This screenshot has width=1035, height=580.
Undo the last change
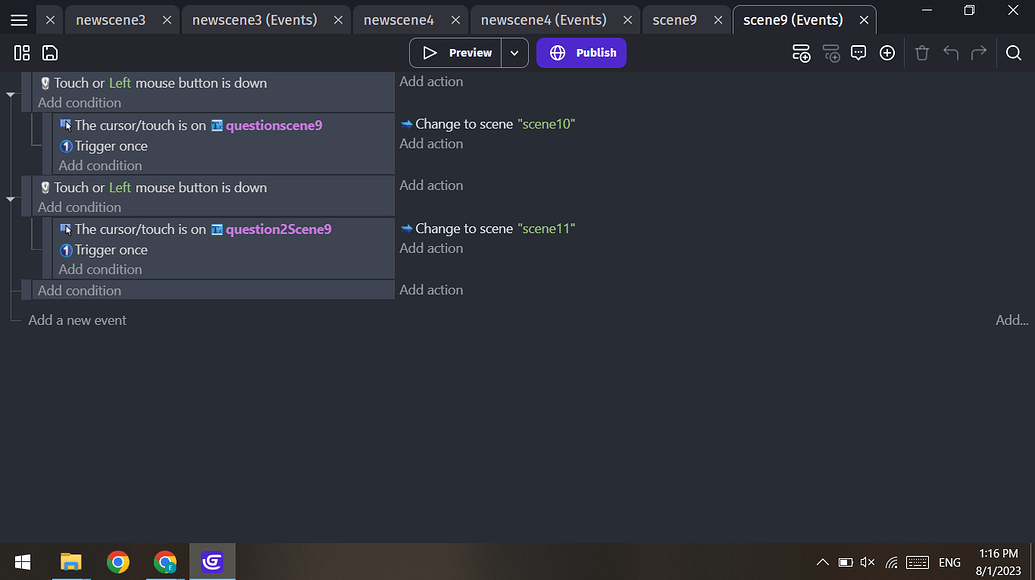(951, 53)
